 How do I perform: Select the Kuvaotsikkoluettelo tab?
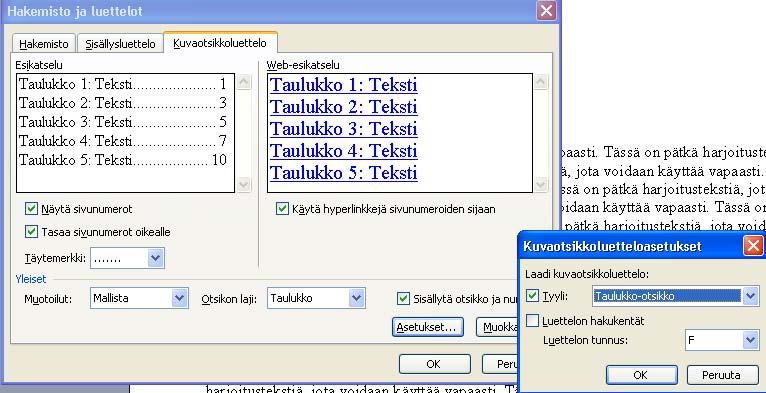(220, 43)
